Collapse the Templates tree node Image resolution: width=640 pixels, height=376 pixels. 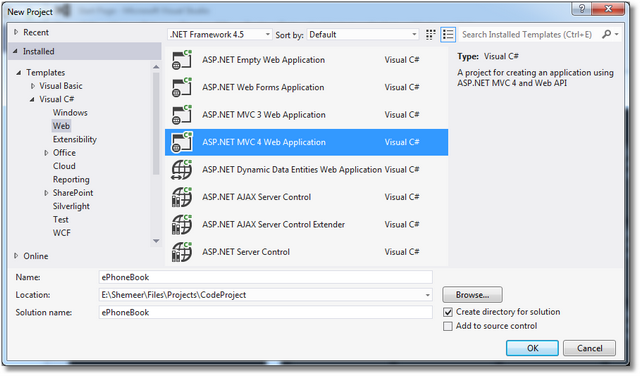click(x=19, y=73)
